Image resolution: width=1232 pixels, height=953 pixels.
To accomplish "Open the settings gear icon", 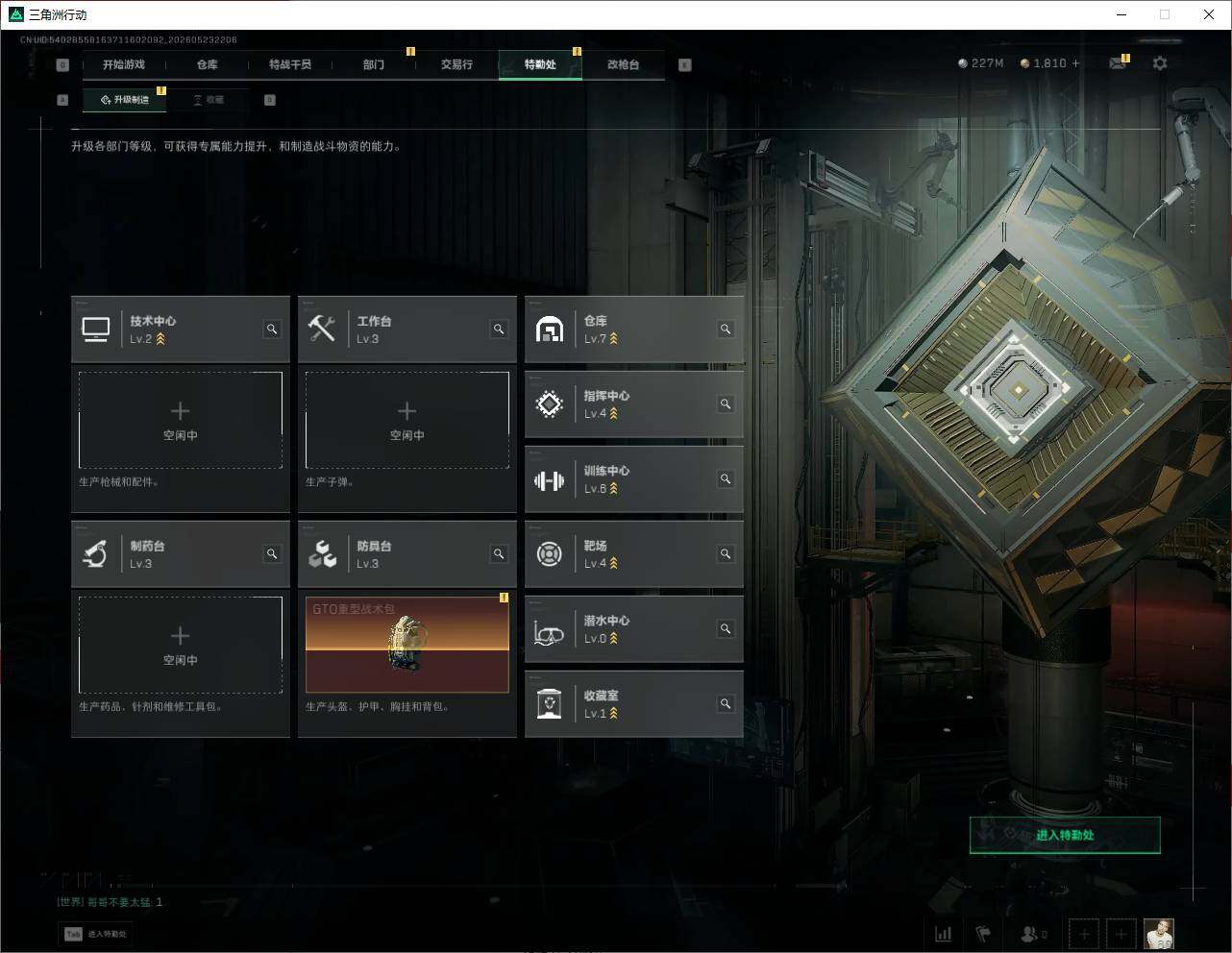I will (1160, 63).
